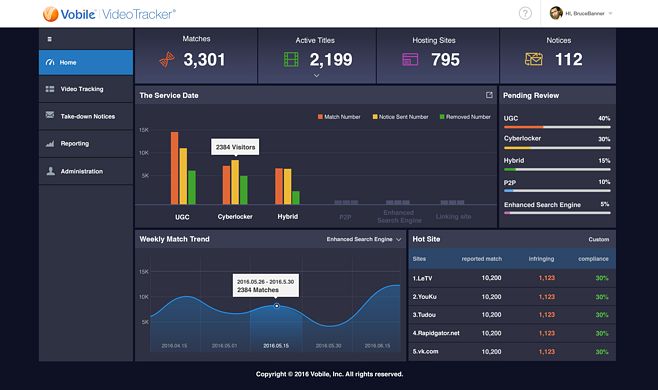This screenshot has width=658, height=390.
Task: Toggle Notice Sent Number legend series
Action: (400, 117)
